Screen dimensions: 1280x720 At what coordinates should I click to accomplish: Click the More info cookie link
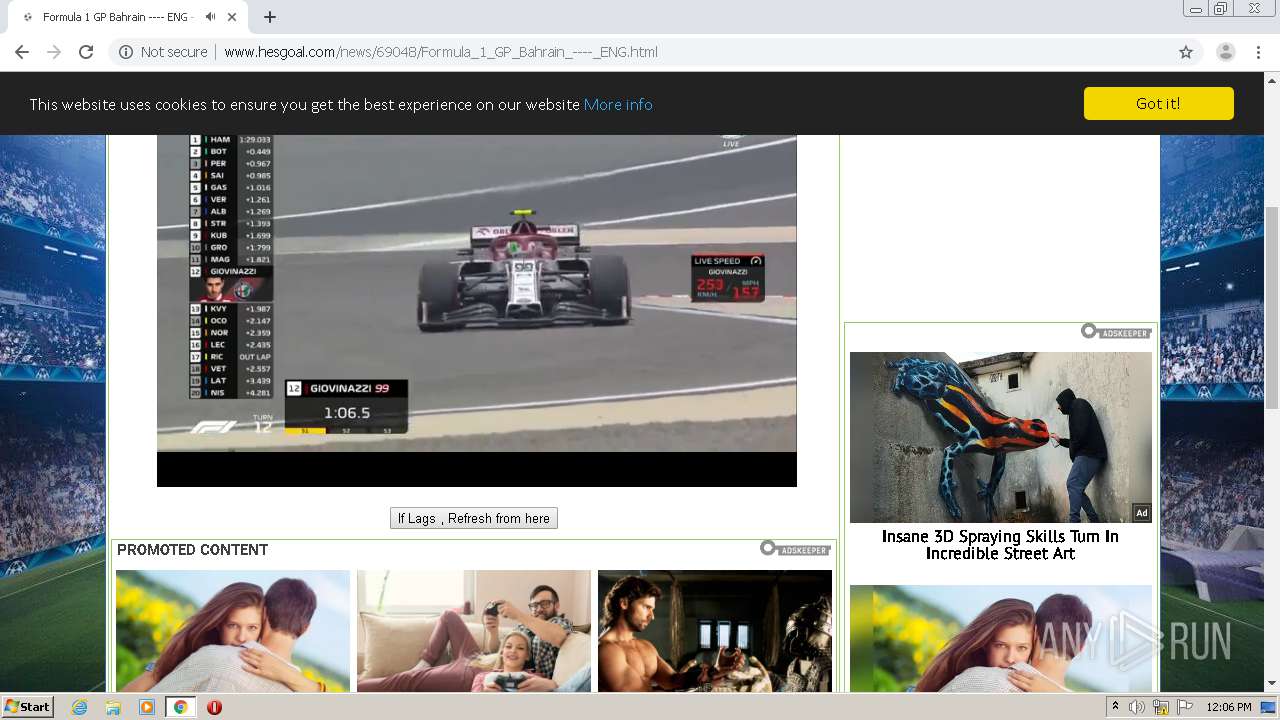(x=618, y=104)
